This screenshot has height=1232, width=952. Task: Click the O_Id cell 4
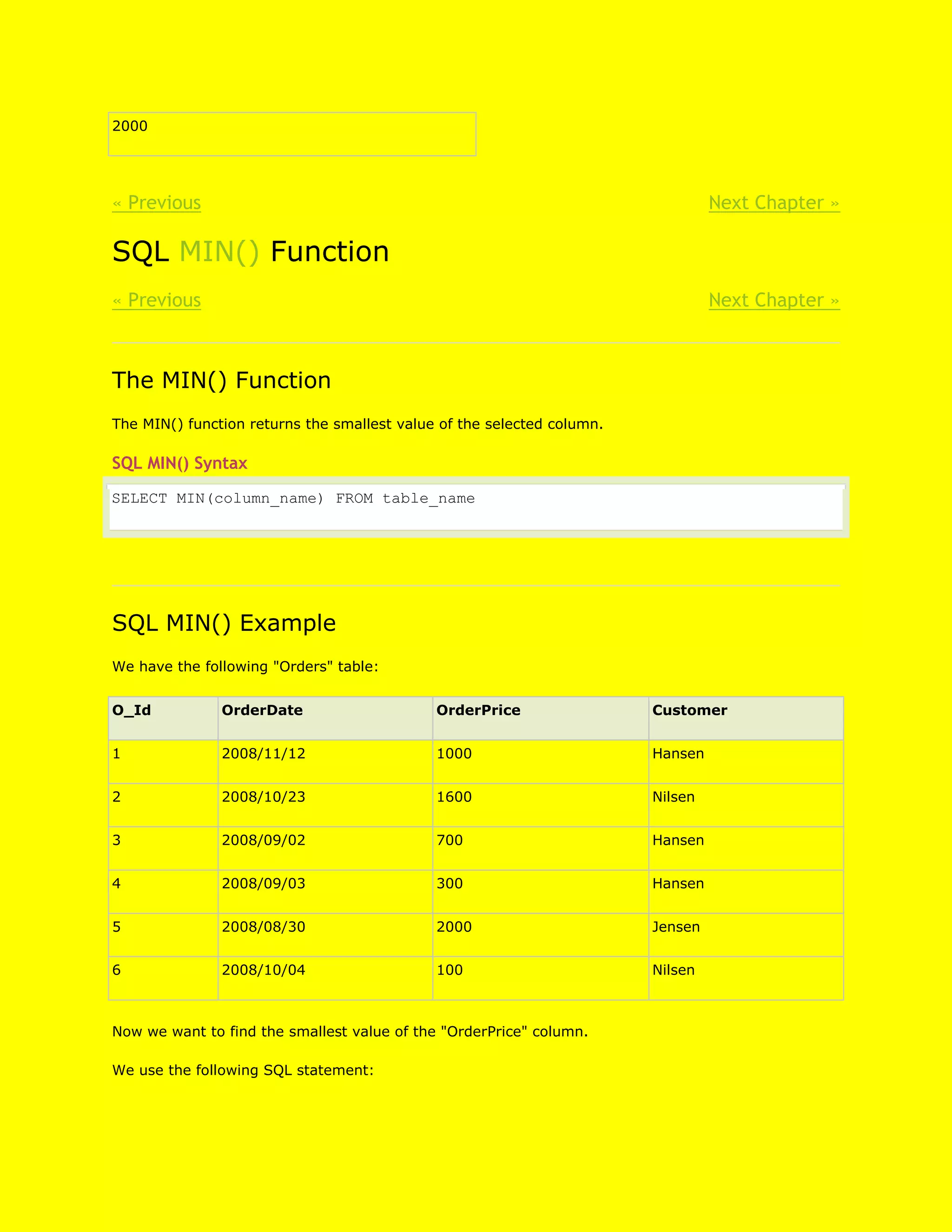(163, 892)
